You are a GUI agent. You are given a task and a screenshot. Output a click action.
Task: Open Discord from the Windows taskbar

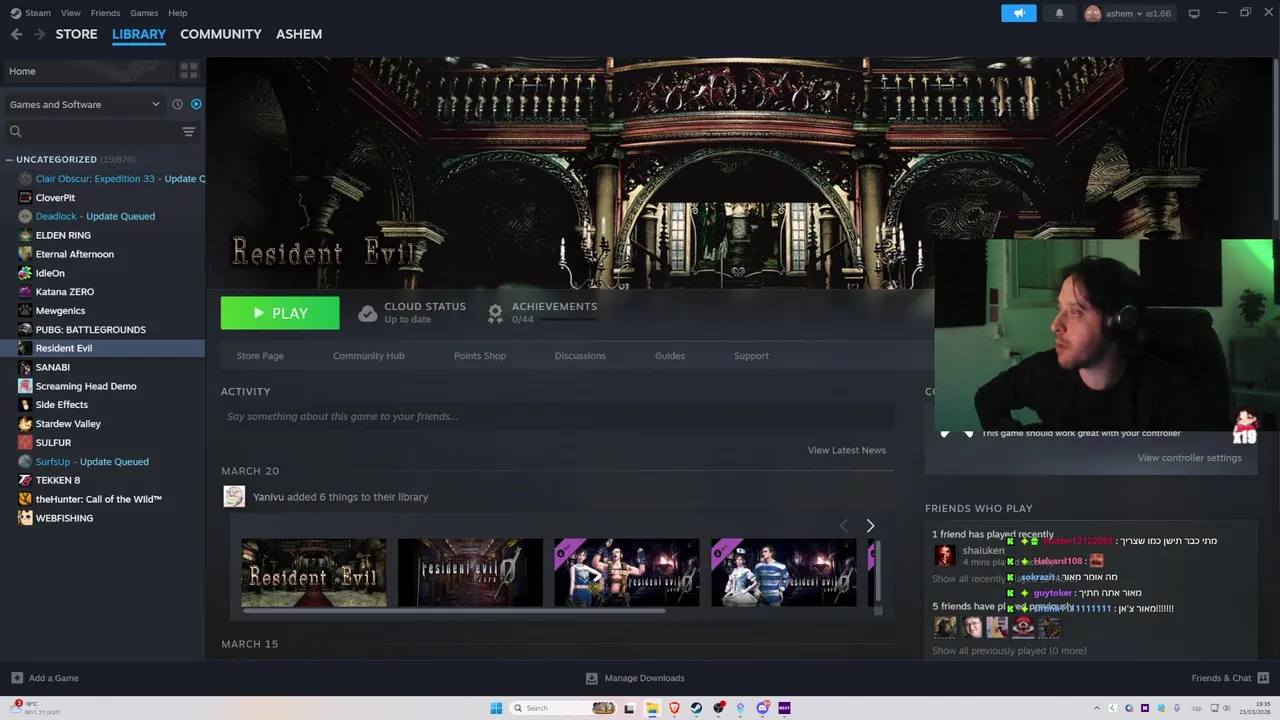(762, 708)
